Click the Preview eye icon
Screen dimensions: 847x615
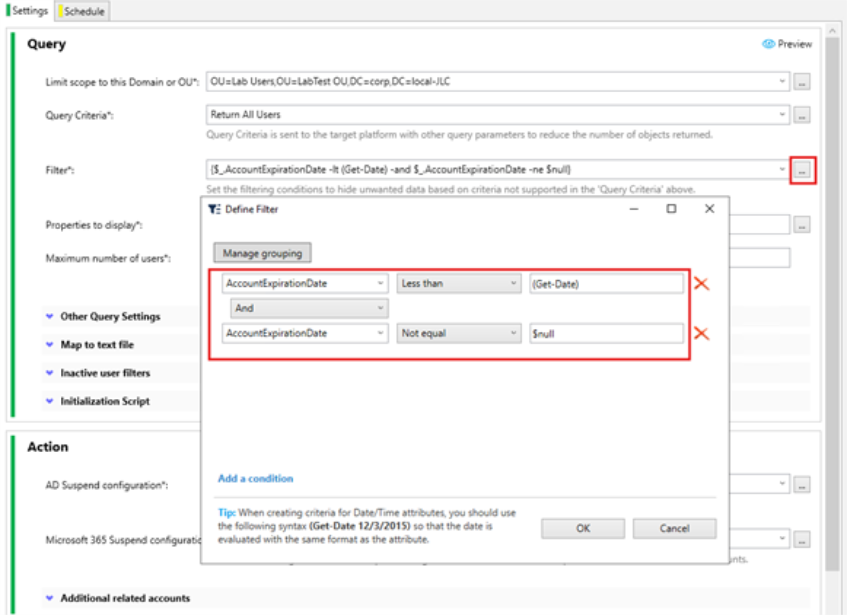click(x=768, y=44)
